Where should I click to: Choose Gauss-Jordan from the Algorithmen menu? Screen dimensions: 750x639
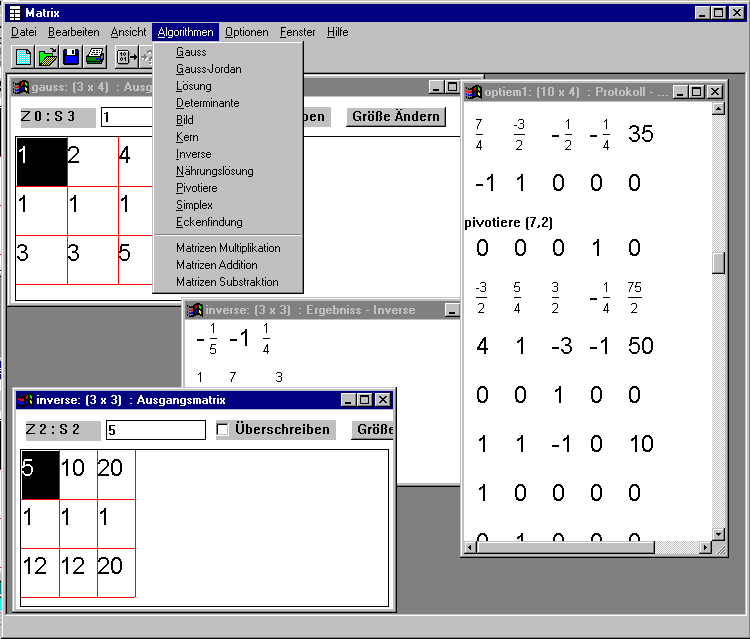(x=208, y=69)
